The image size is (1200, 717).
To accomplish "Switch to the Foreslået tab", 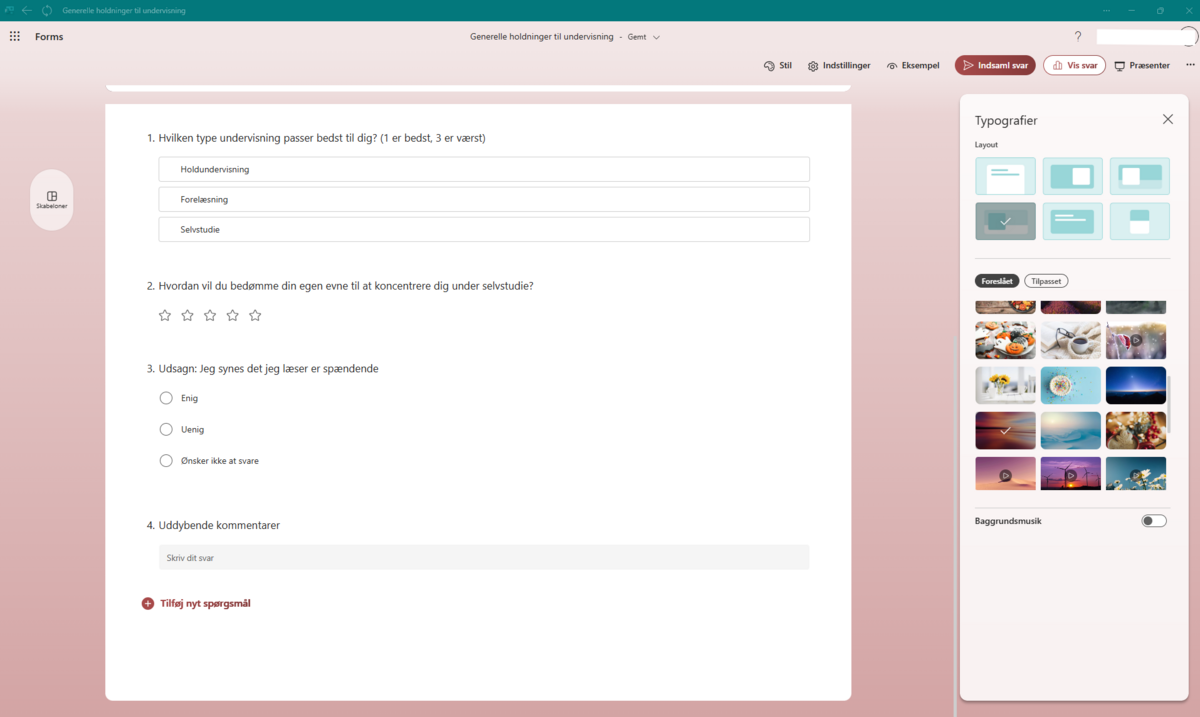I will (997, 281).
